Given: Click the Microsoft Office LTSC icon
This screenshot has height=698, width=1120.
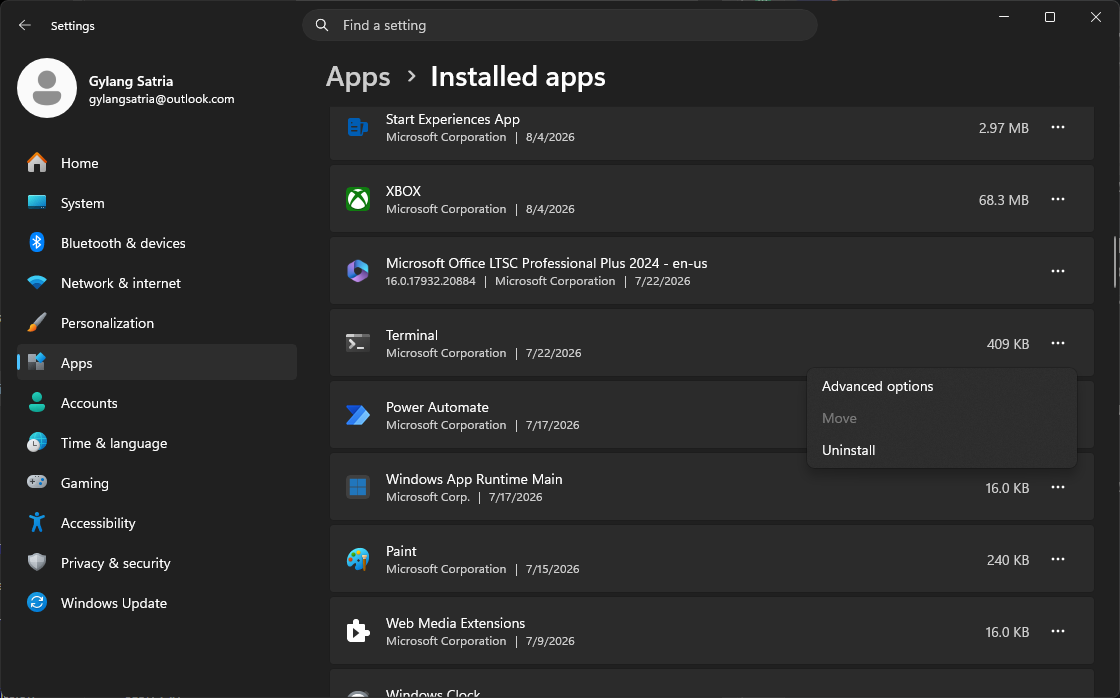Looking at the screenshot, I should click(358, 271).
